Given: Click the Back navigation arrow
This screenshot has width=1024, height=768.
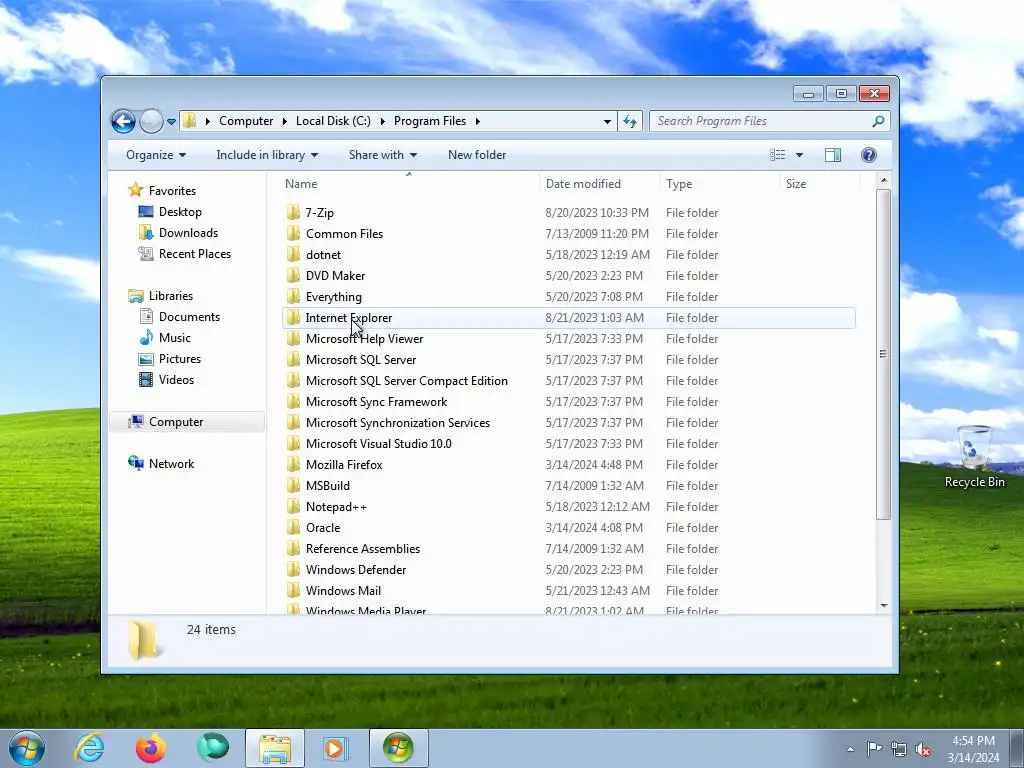Looking at the screenshot, I should pos(123,121).
